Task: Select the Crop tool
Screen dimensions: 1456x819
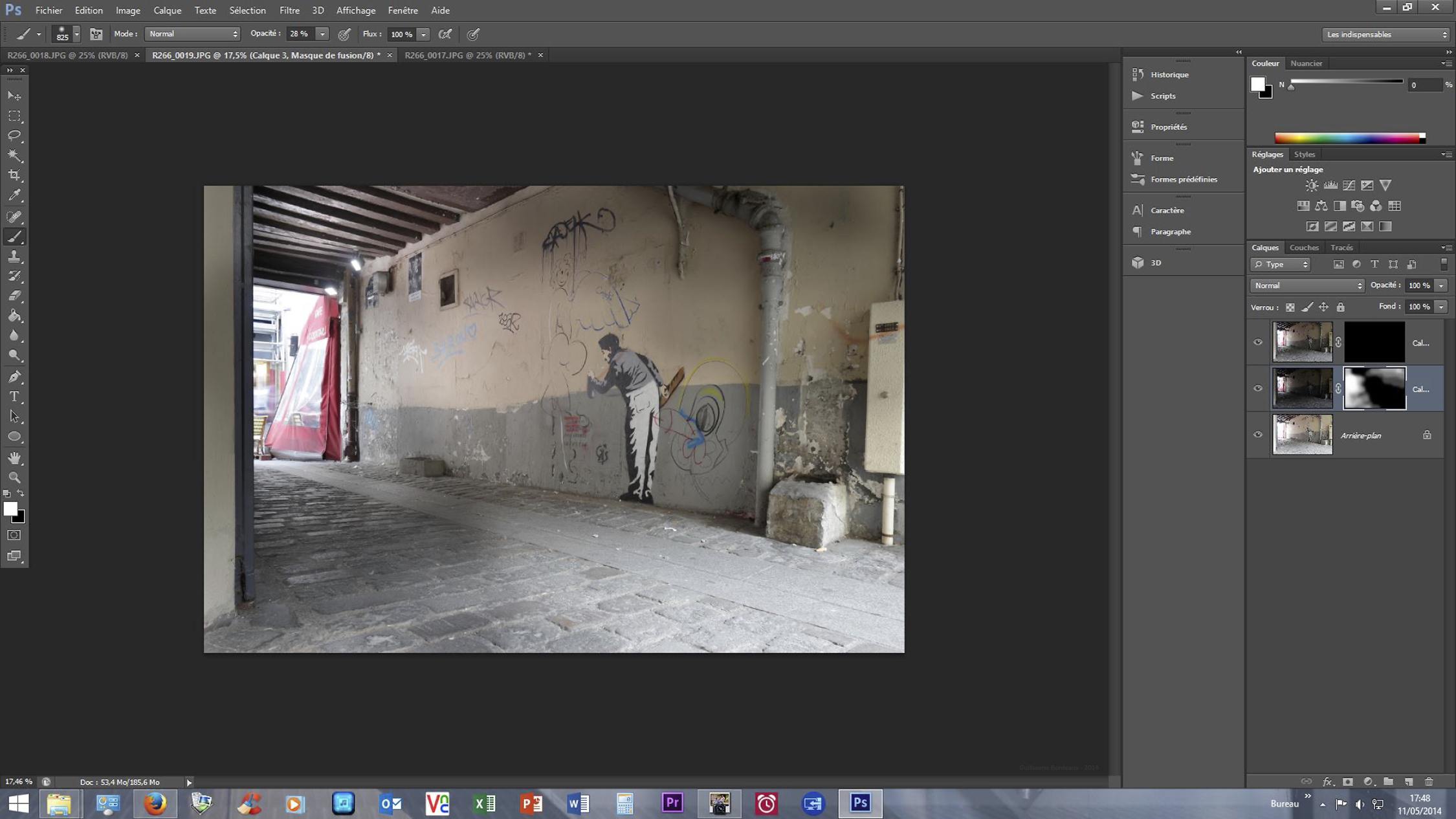Action: coord(14,175)
